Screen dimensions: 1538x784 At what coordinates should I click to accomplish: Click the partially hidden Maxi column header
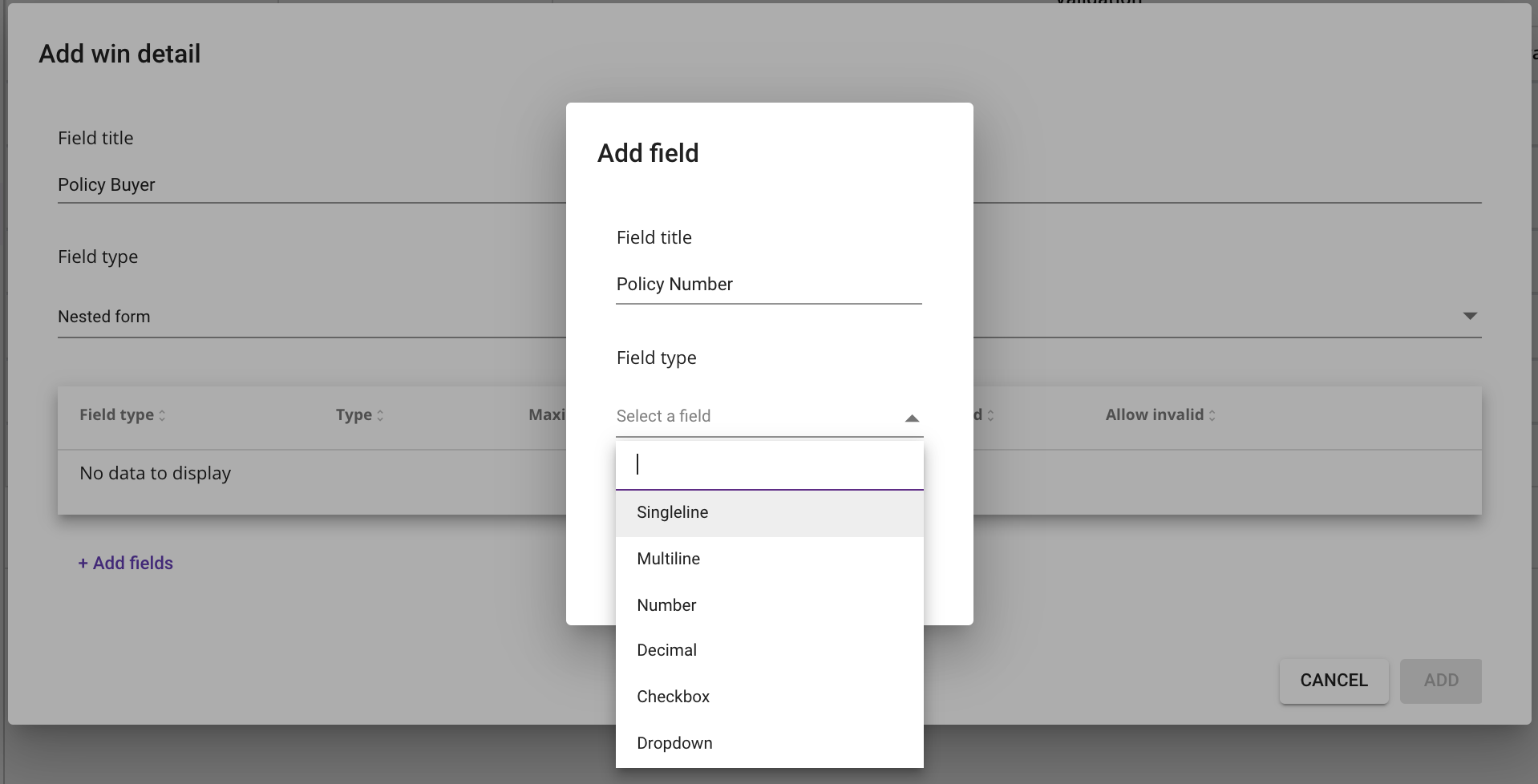pyautogui.click(x=547, y=415)
